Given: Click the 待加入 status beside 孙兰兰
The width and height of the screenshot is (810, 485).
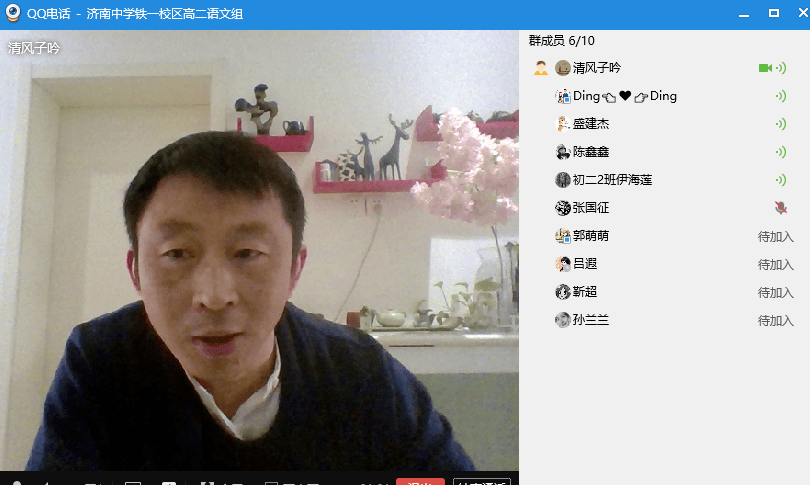Looking at the screenshot, I should click(775, 320).
